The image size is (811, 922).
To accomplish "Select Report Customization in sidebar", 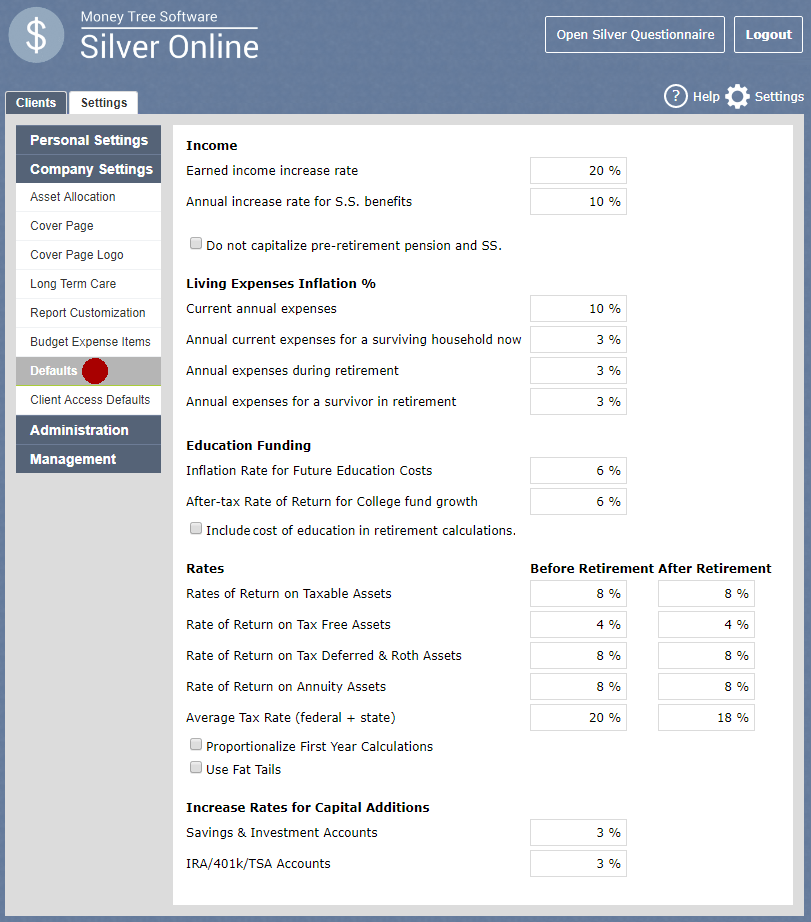I will coord(88,313).
